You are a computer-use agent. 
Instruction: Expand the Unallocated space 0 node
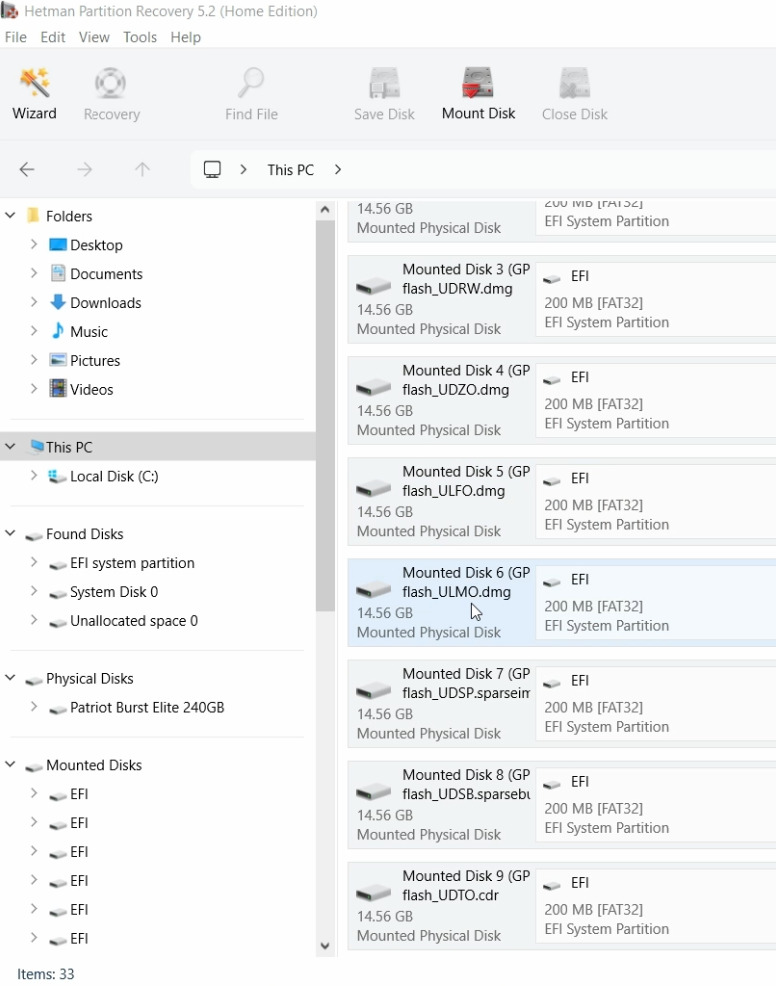[x=34, y=620]
